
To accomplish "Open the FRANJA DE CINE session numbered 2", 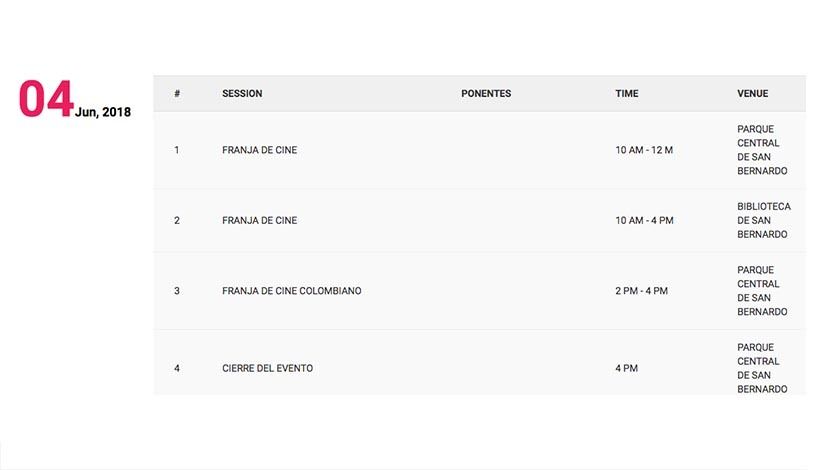I will point(259,220).
